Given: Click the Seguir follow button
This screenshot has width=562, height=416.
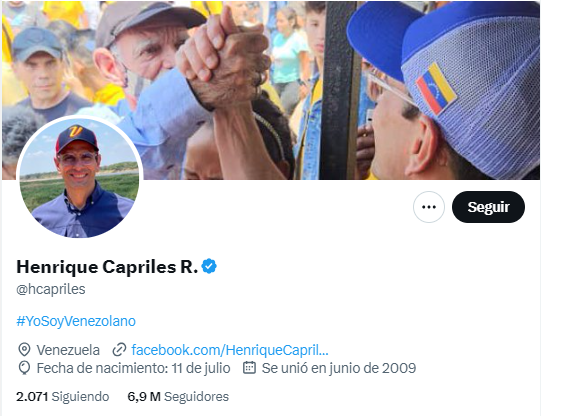Looking at the screenshot, I should (x=488, y=207).
